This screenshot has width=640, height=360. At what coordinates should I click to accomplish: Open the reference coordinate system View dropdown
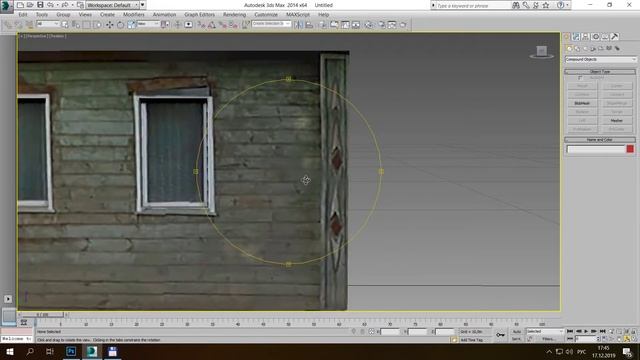147,24
